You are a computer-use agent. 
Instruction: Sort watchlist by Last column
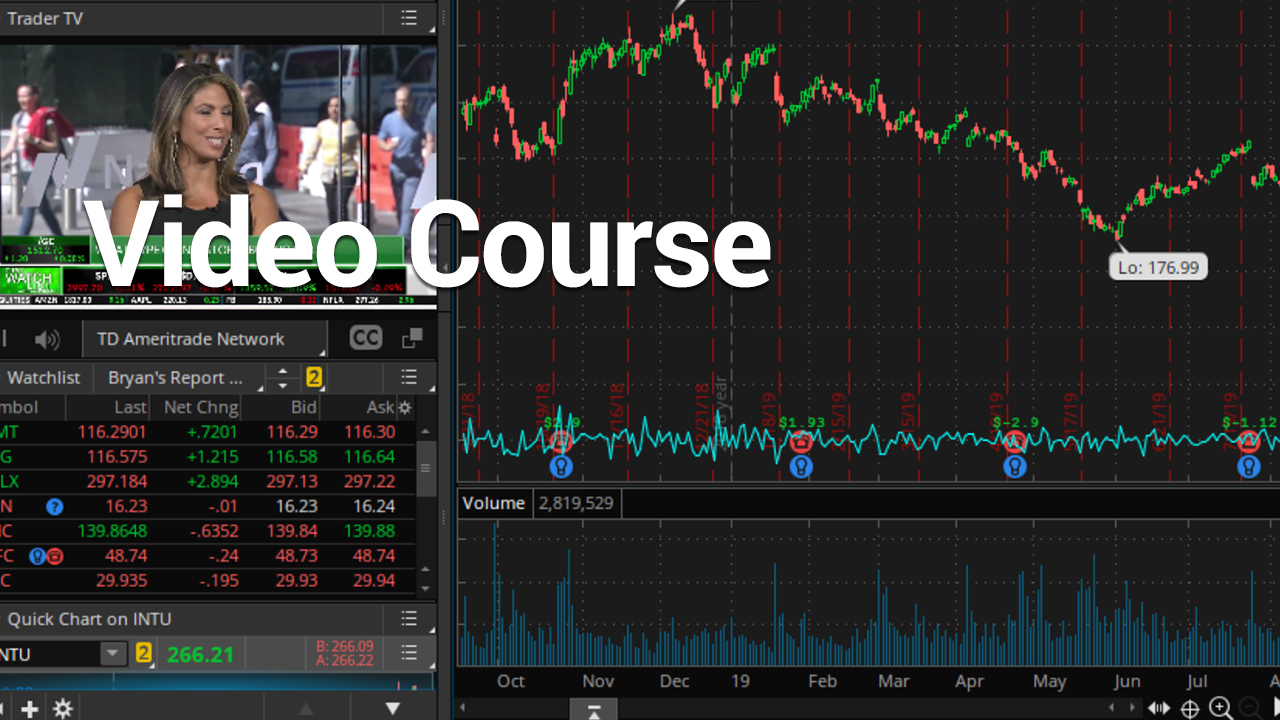click(x=130, y=407)
